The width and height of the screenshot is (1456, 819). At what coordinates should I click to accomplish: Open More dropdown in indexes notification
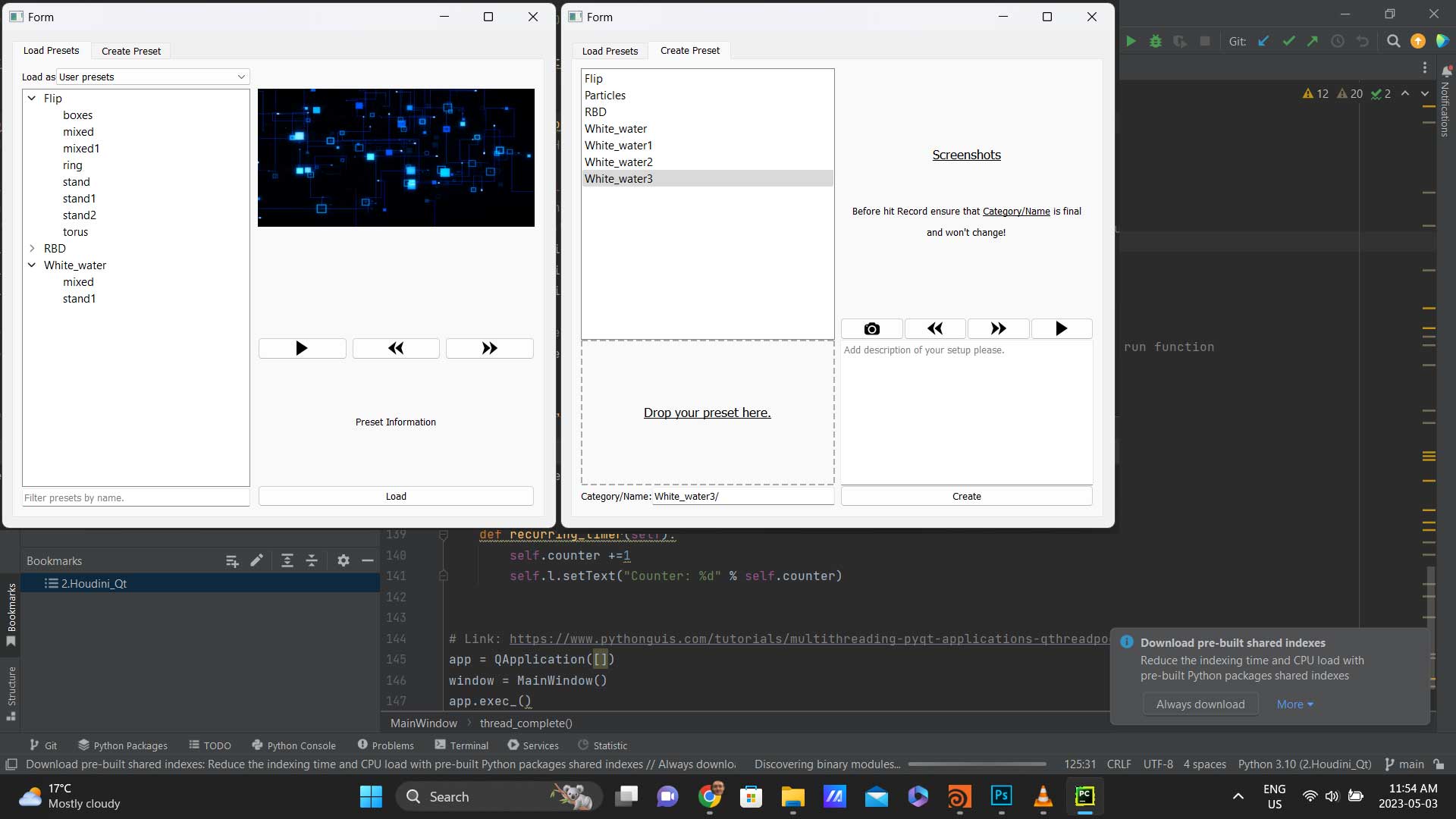tap(1294, 704)
